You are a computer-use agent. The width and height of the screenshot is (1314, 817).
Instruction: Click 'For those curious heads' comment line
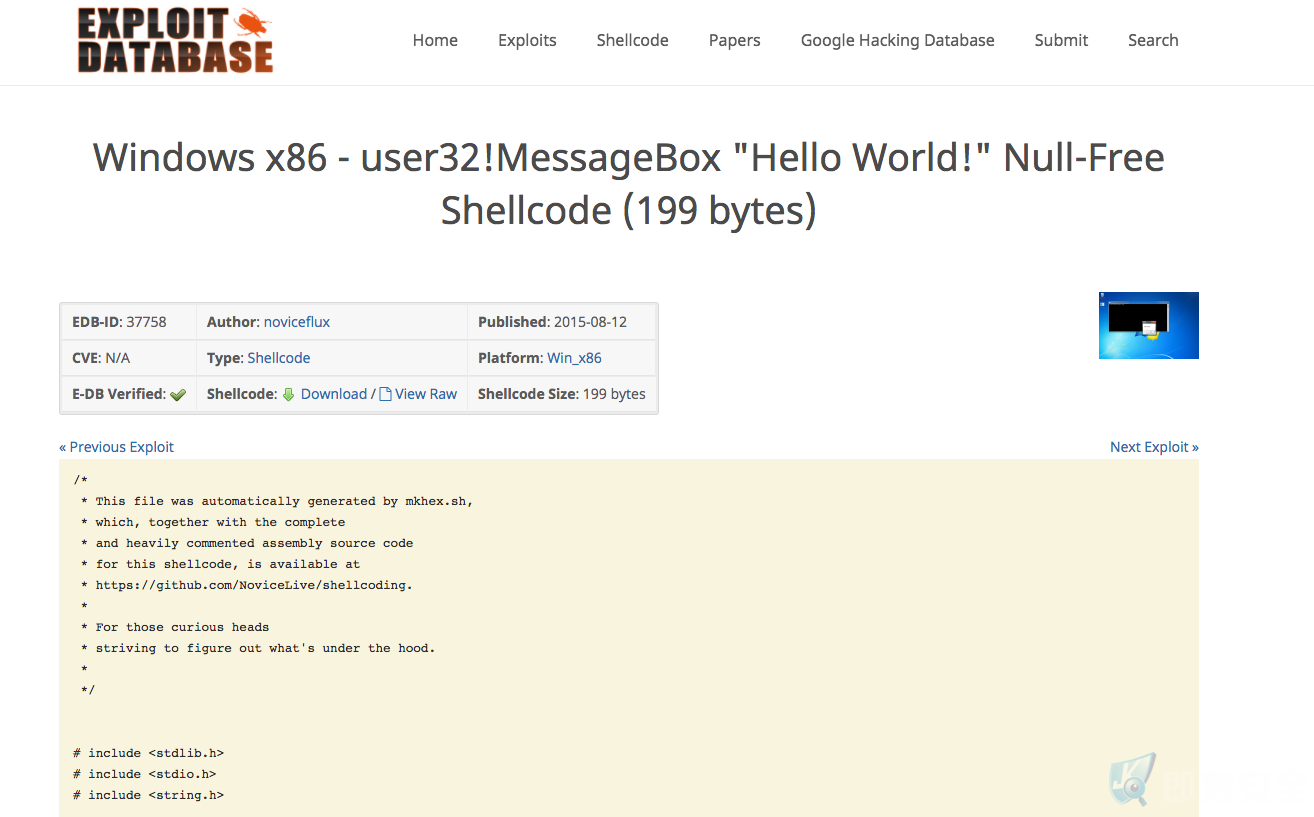tap(175, 627)
